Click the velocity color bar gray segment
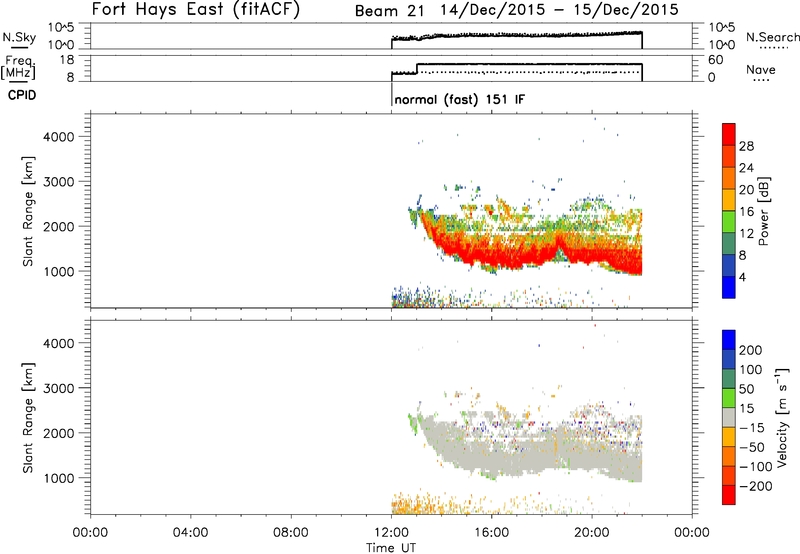The height and width of the screenshot is (554, 800). 729,417
